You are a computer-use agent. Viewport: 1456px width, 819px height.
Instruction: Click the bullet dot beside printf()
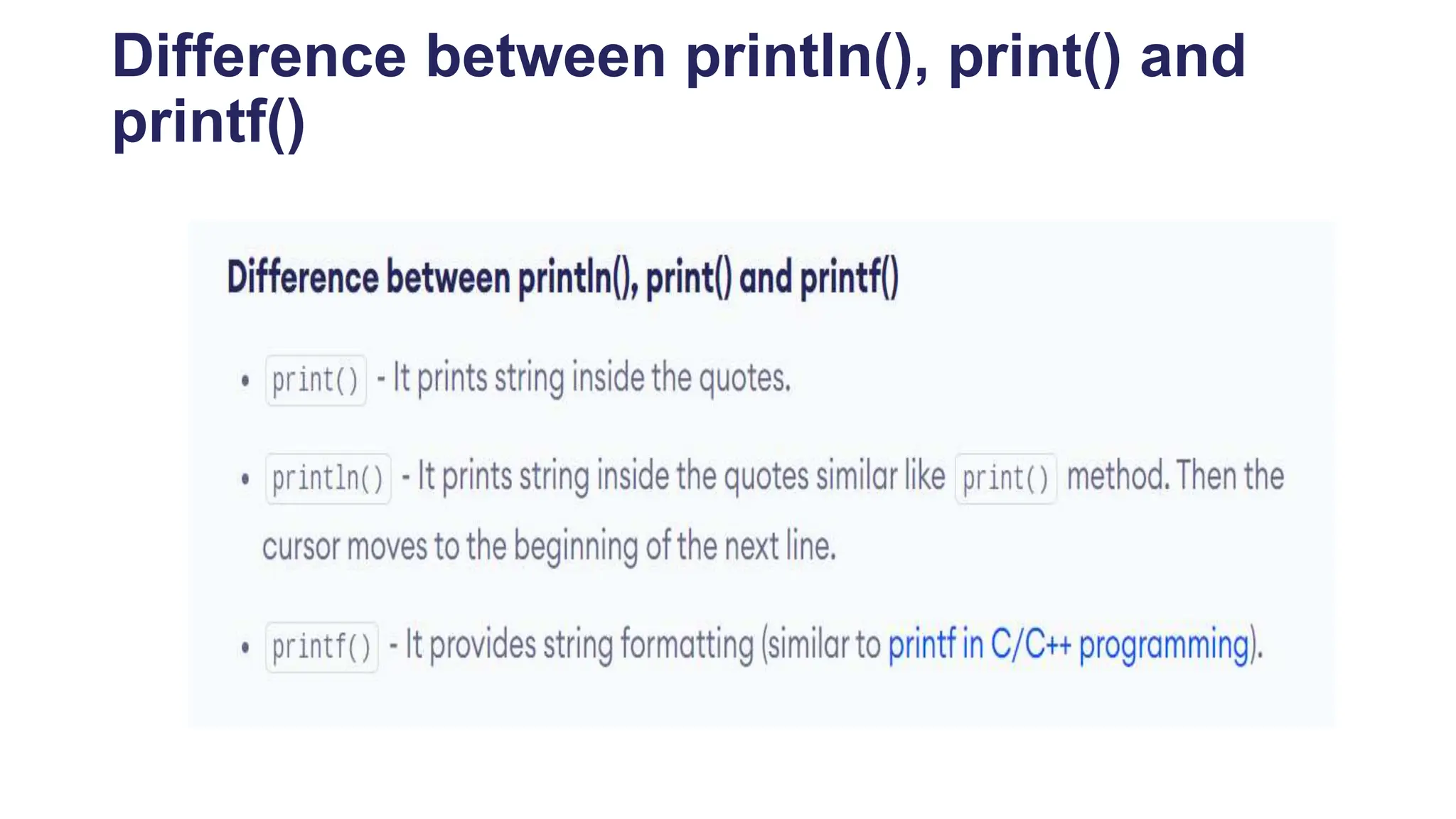point(245,647)
